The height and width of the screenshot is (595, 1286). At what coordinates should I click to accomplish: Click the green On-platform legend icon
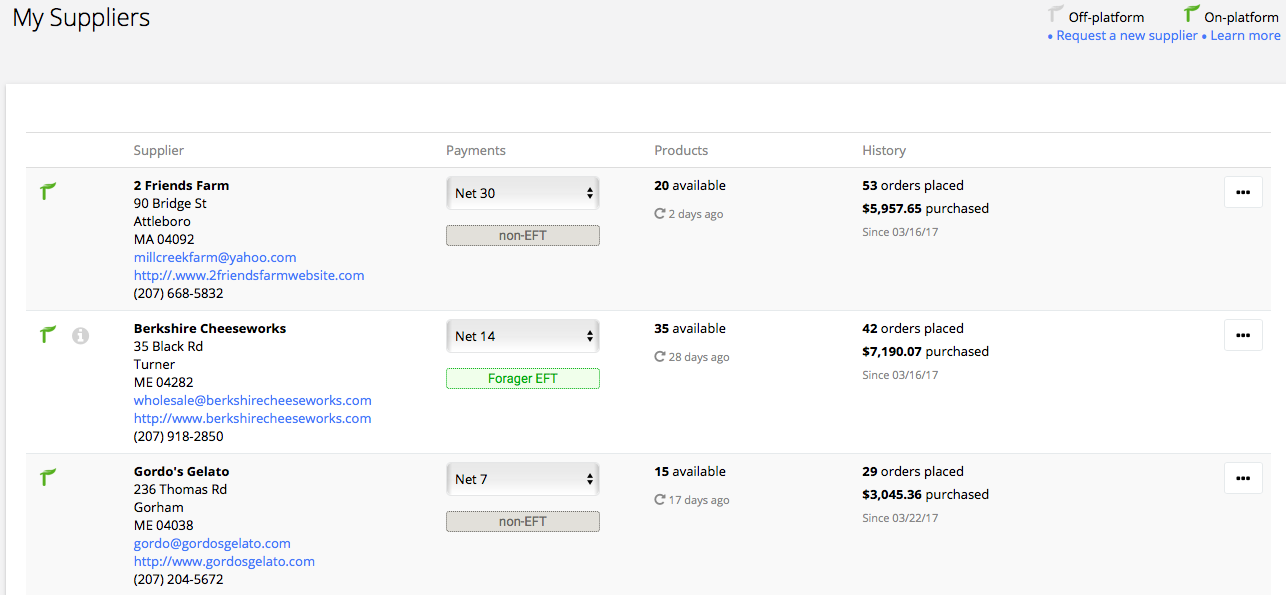click(x=1192, y=14)
